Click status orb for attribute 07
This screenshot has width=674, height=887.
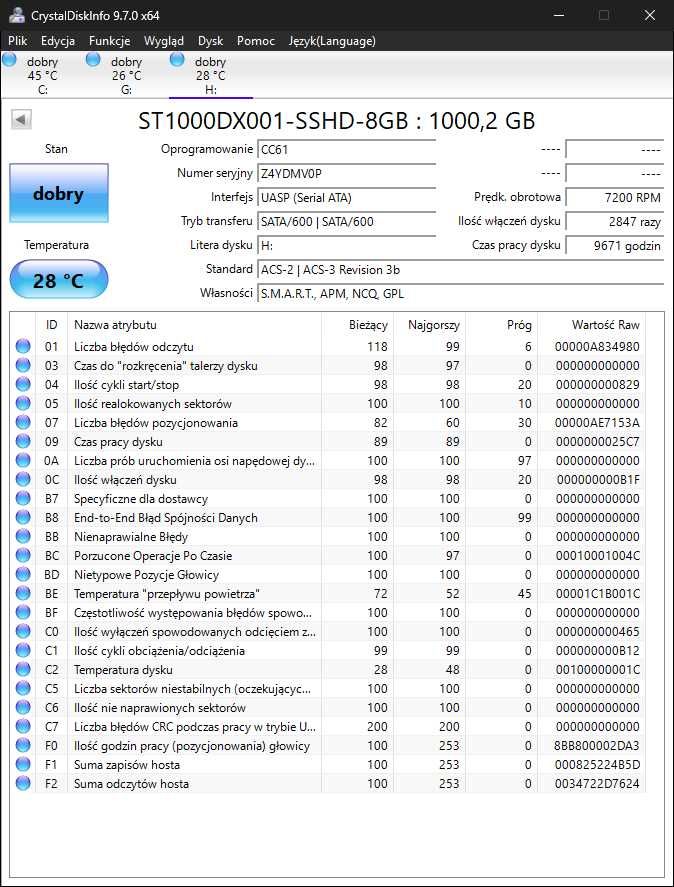click(x=23, y=423)
